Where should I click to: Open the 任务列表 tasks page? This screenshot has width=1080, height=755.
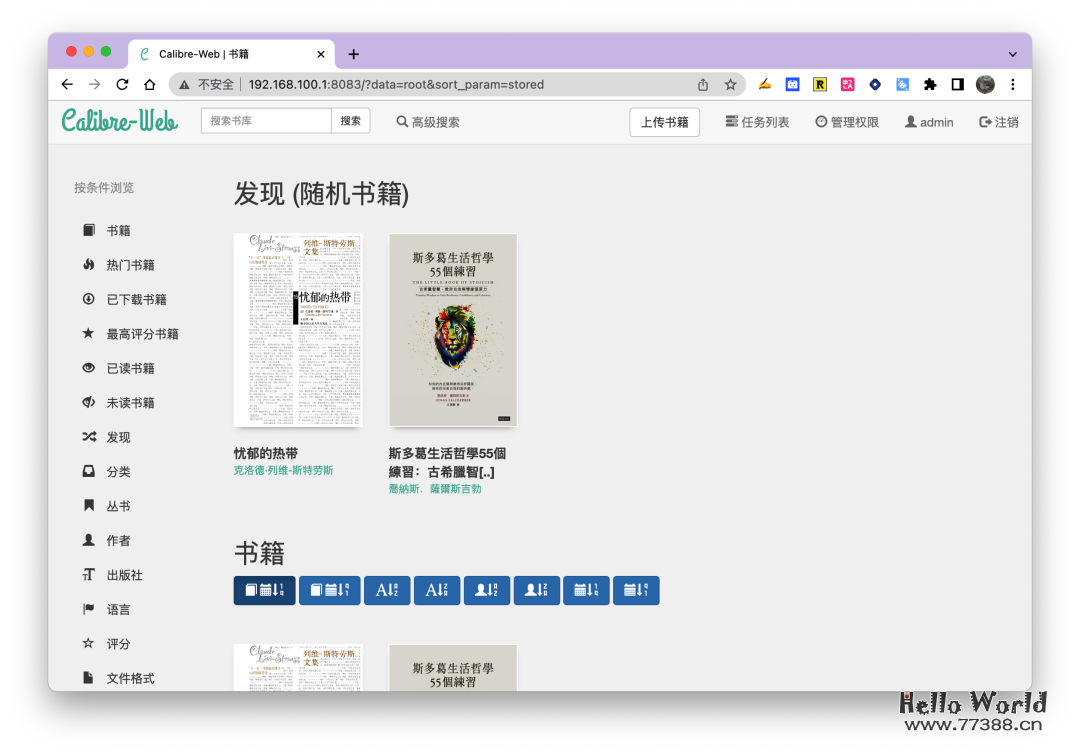click(757, 122)
